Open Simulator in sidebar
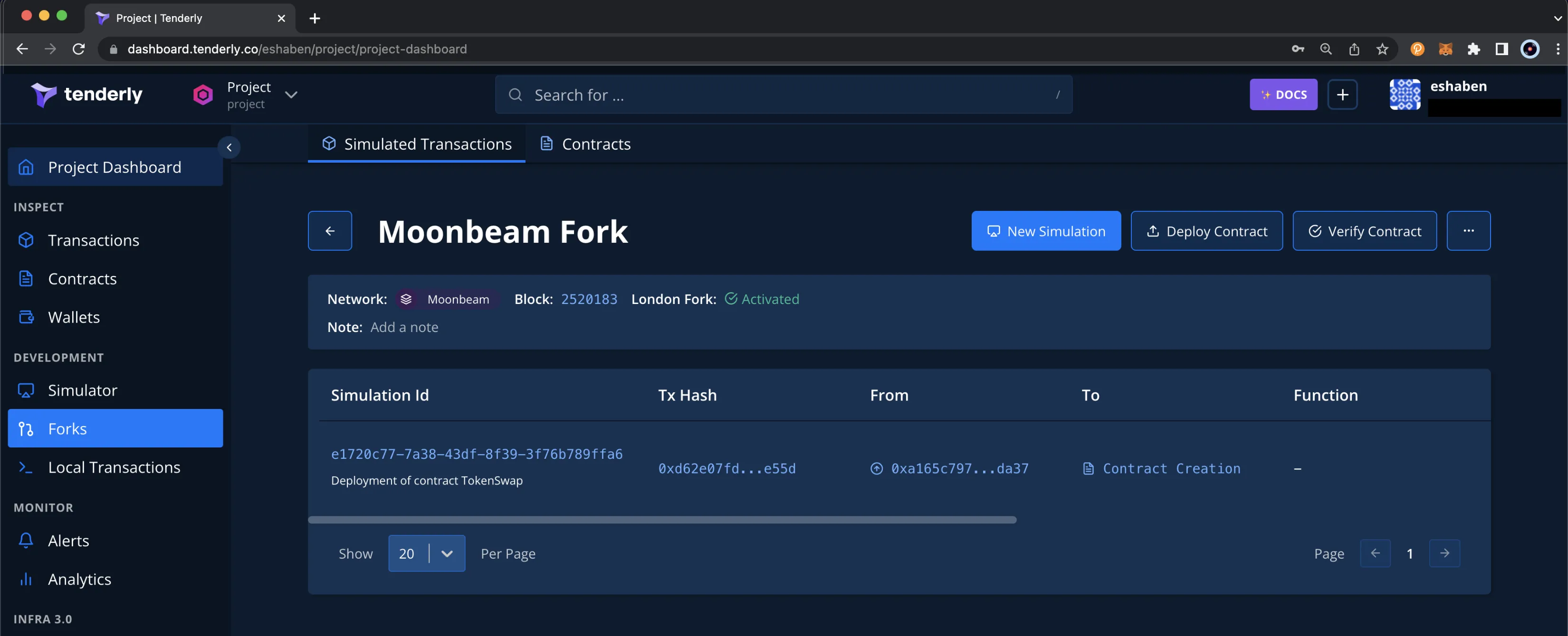Image resolution: width=1568 pixels, height=636 pixels. [115, 390]
